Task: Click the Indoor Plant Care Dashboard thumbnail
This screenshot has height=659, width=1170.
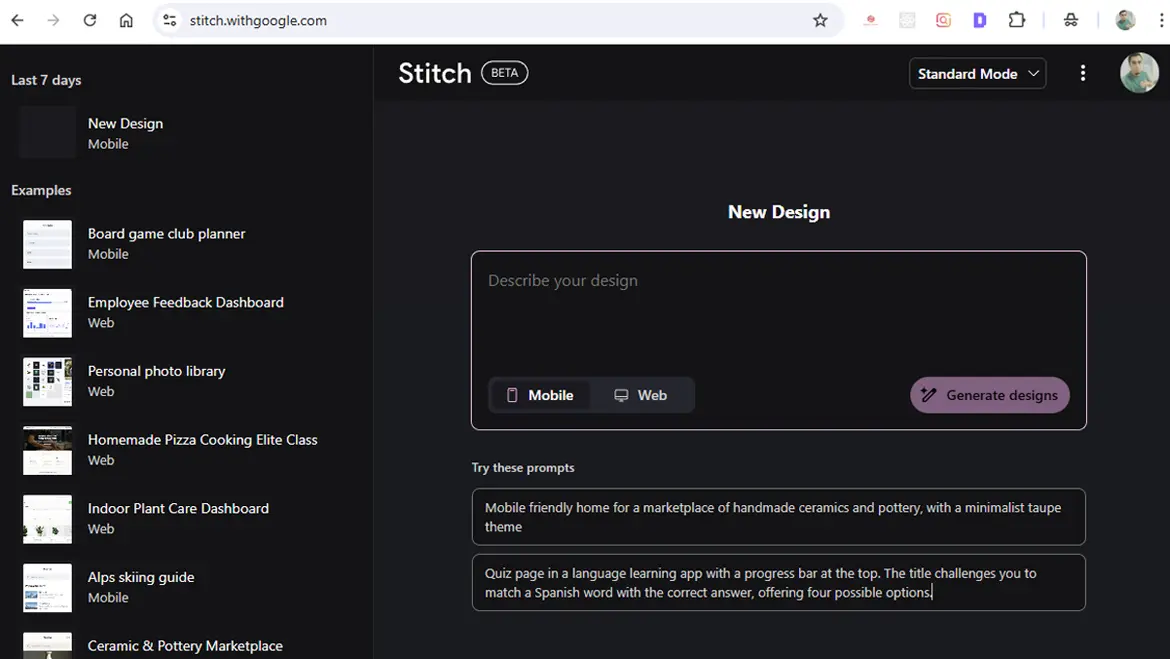Action: pos(48,519)
